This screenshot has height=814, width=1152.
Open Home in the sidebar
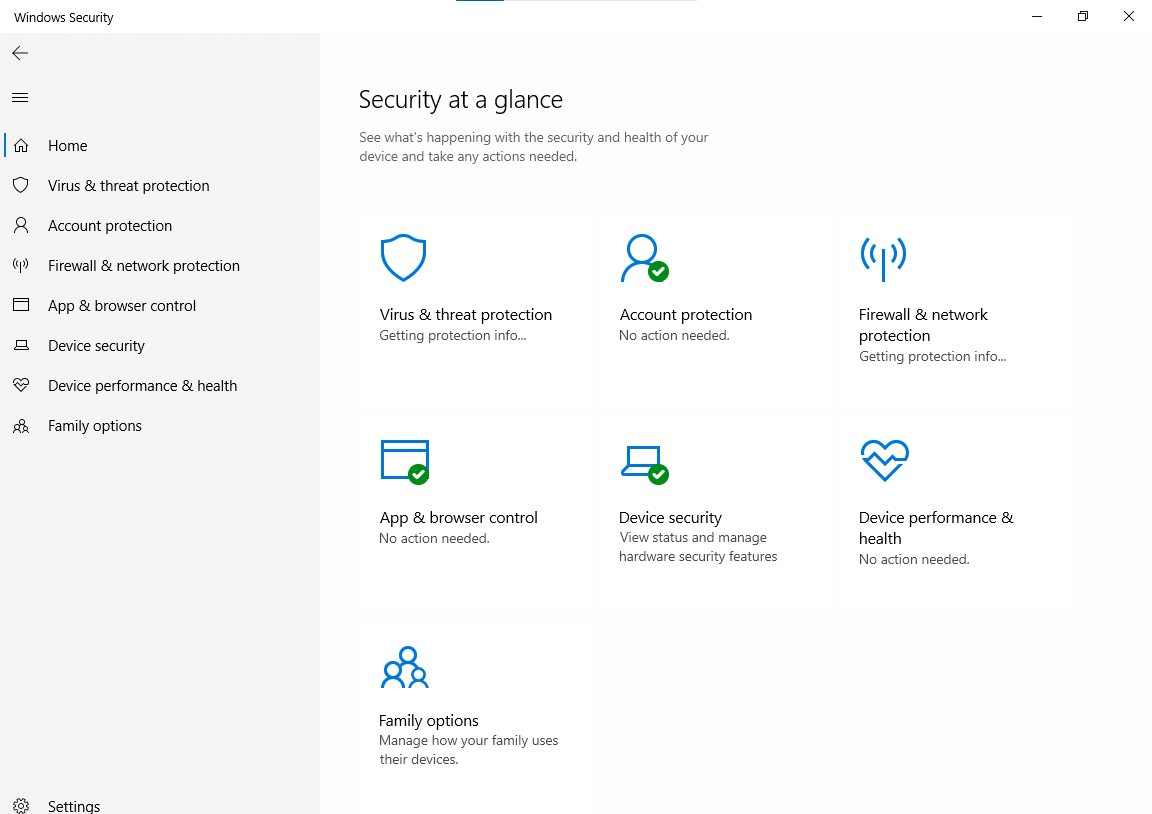68,145
